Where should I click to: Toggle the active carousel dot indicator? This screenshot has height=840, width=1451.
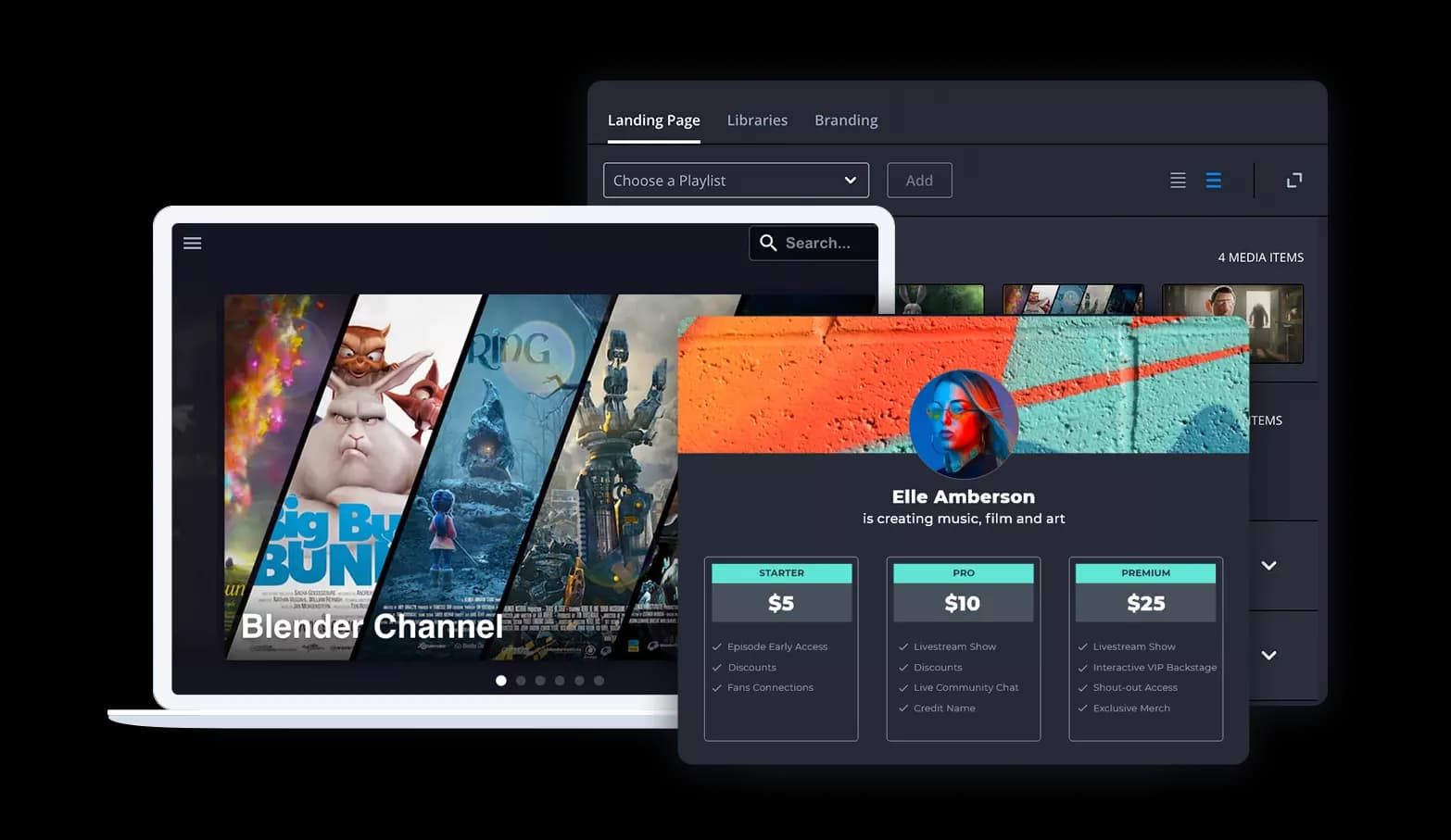[501, 680]
